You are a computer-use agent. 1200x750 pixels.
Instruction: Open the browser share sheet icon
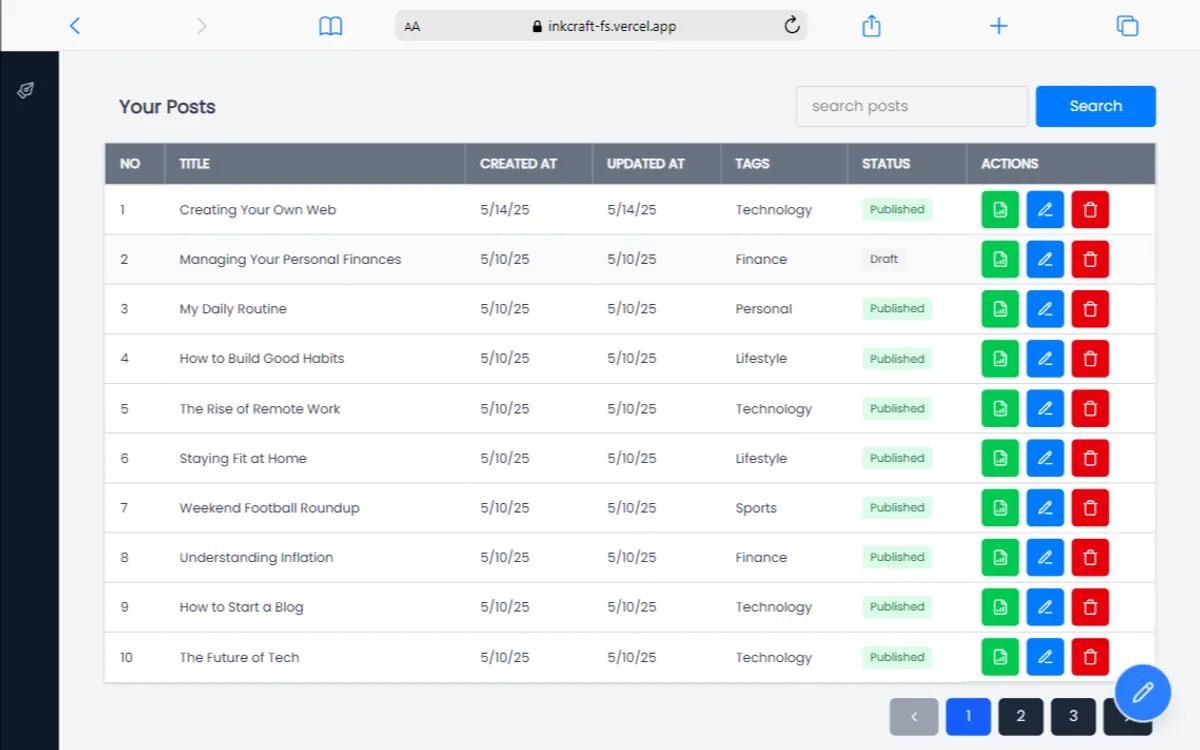pyautogui.click(x=871, y=26)
